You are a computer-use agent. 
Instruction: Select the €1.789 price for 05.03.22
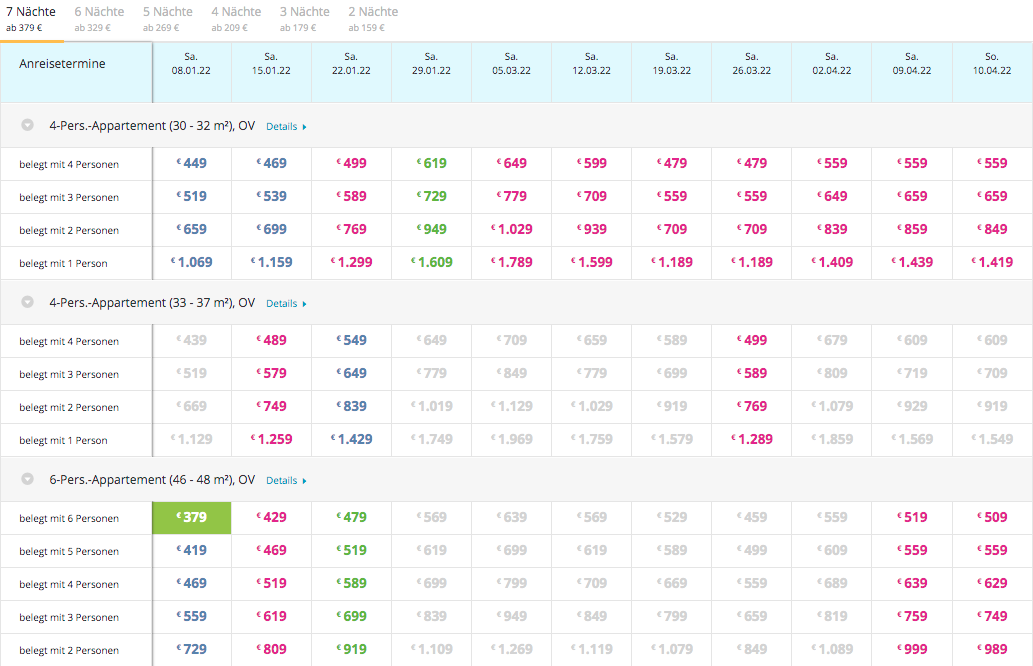(512, 263)
